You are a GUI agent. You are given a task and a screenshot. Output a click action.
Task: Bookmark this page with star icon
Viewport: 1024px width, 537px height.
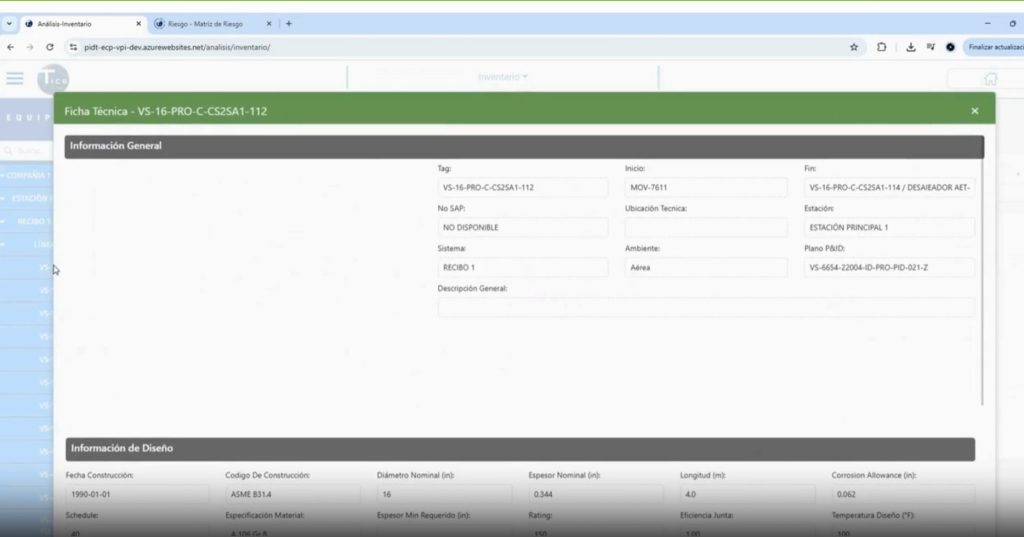853,47
